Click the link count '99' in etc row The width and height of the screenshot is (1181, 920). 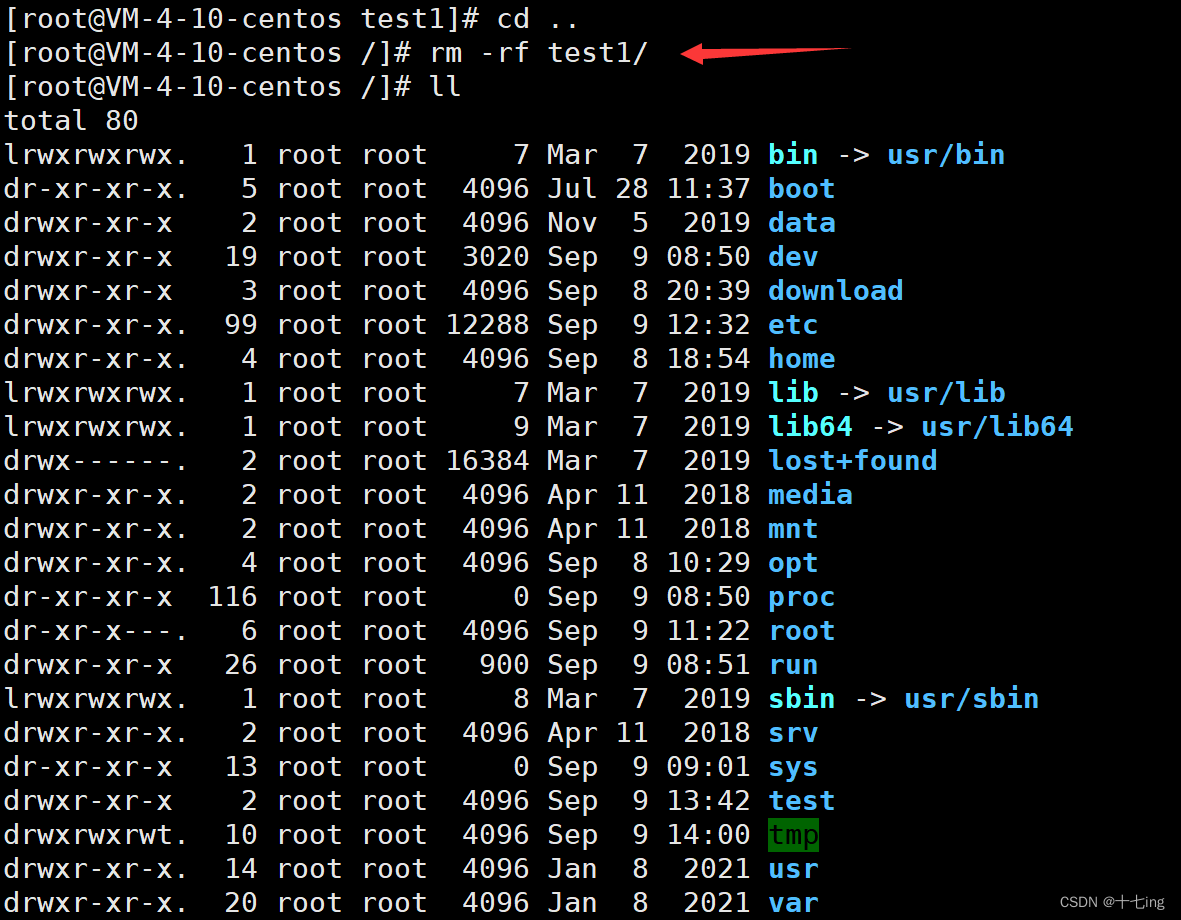click(241, 325)
